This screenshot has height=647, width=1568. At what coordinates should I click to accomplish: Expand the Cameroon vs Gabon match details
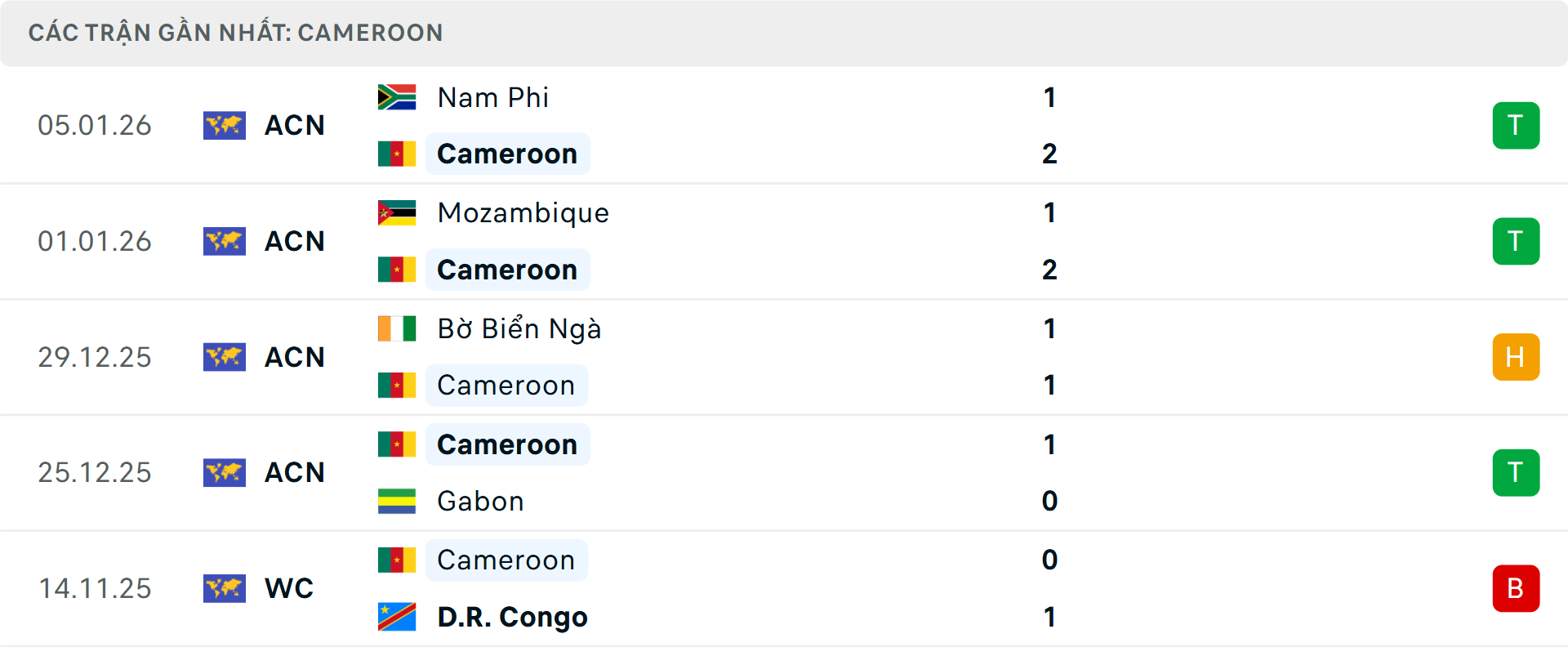click(x=784, y=472)
